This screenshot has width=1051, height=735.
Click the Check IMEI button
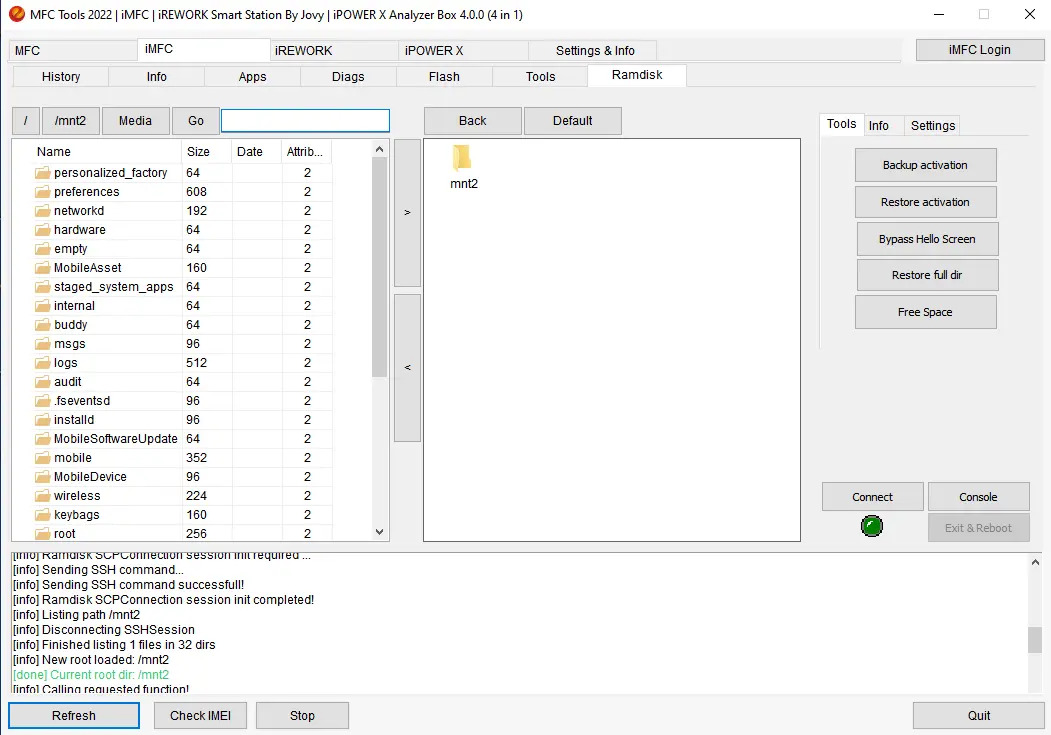click(x=200, y=715)
